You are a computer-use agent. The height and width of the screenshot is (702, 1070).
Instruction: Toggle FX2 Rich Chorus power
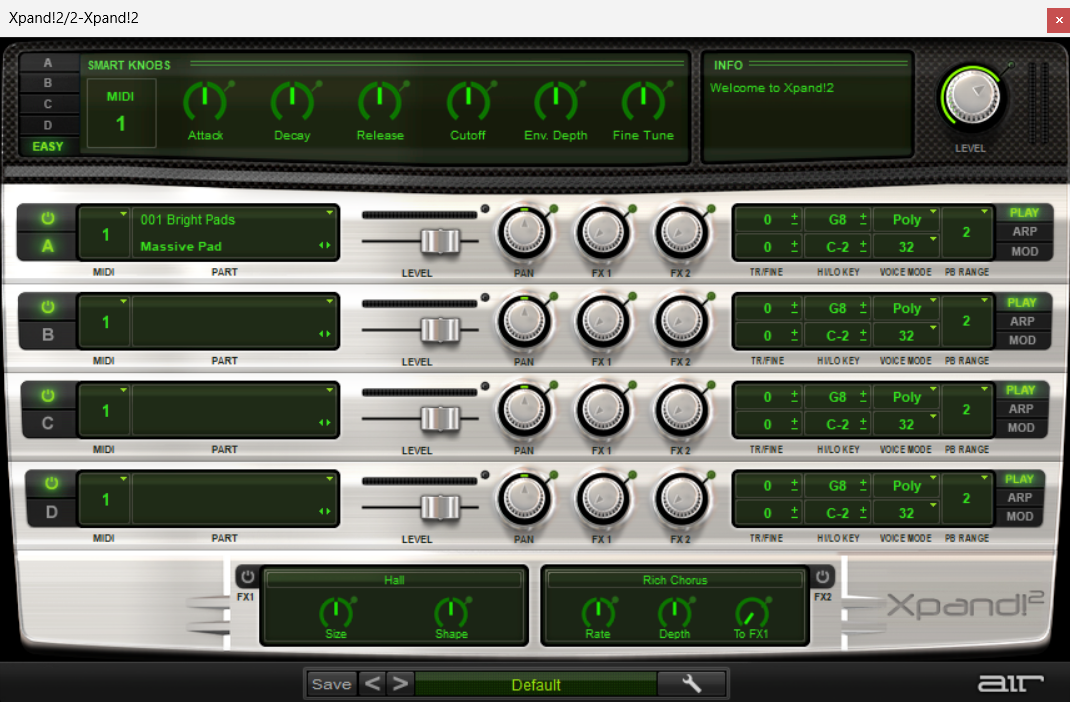pos(822,576)
